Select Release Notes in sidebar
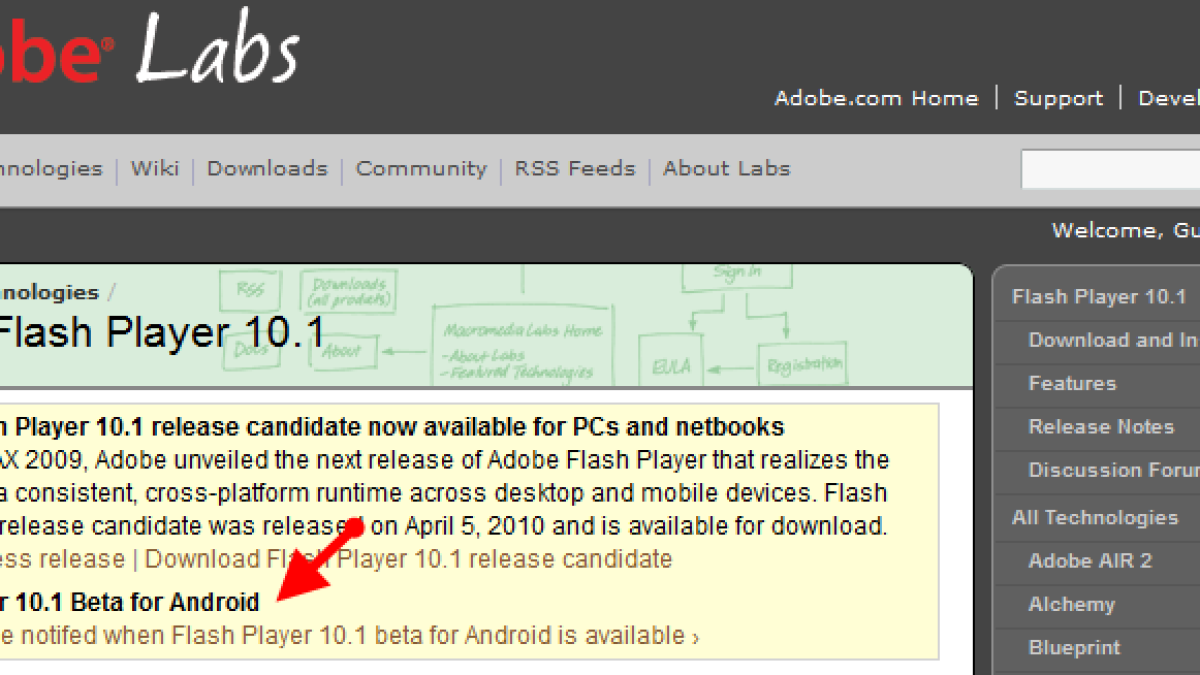 [x=1101, y=427]
